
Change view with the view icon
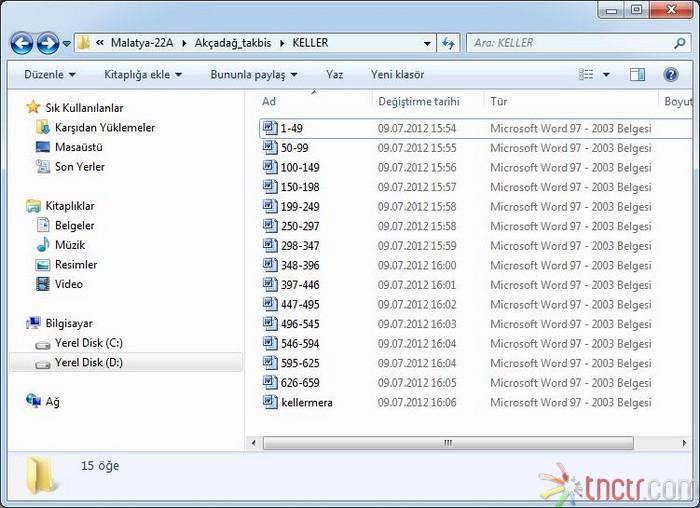coord(586,74)
